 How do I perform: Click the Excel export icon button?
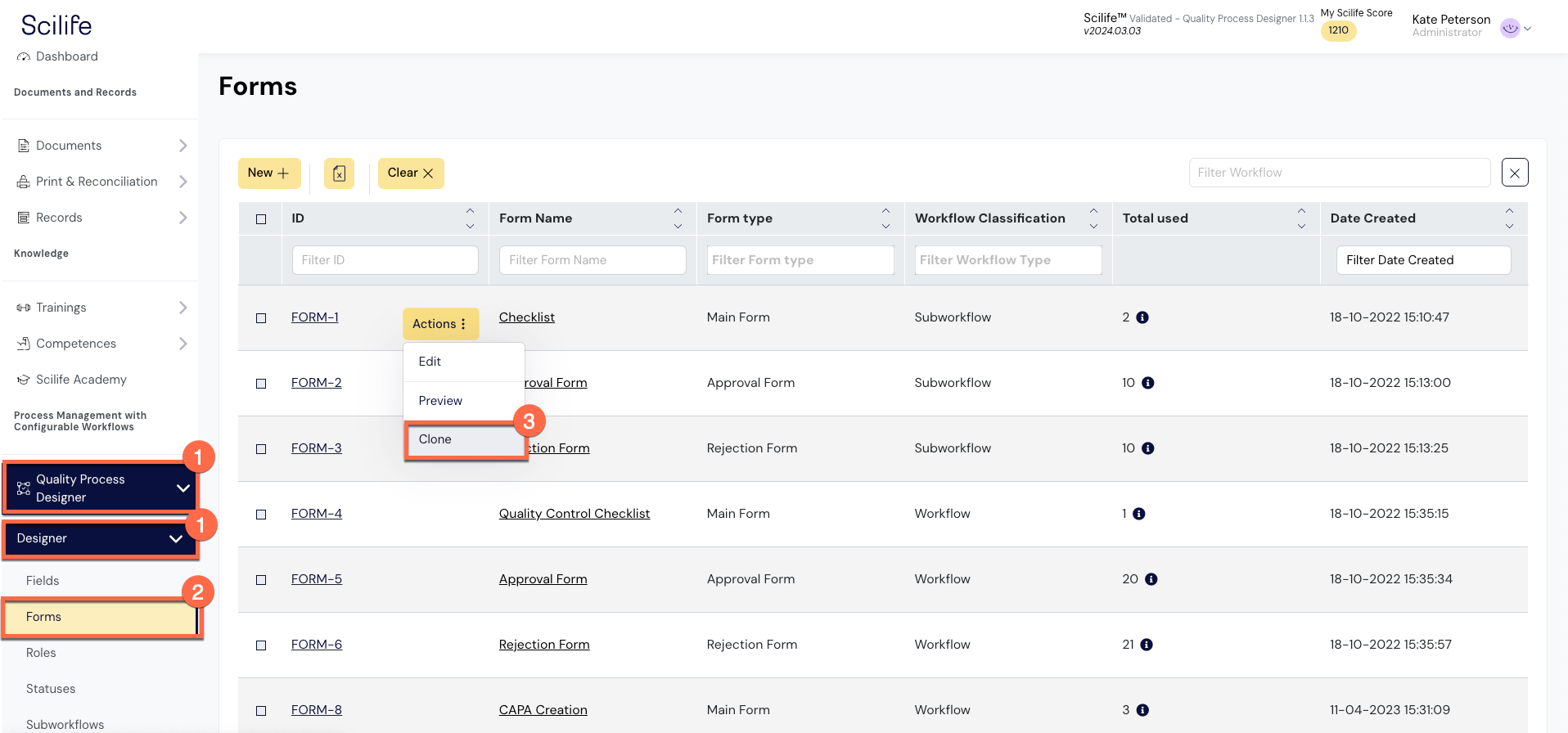point(339,173)
